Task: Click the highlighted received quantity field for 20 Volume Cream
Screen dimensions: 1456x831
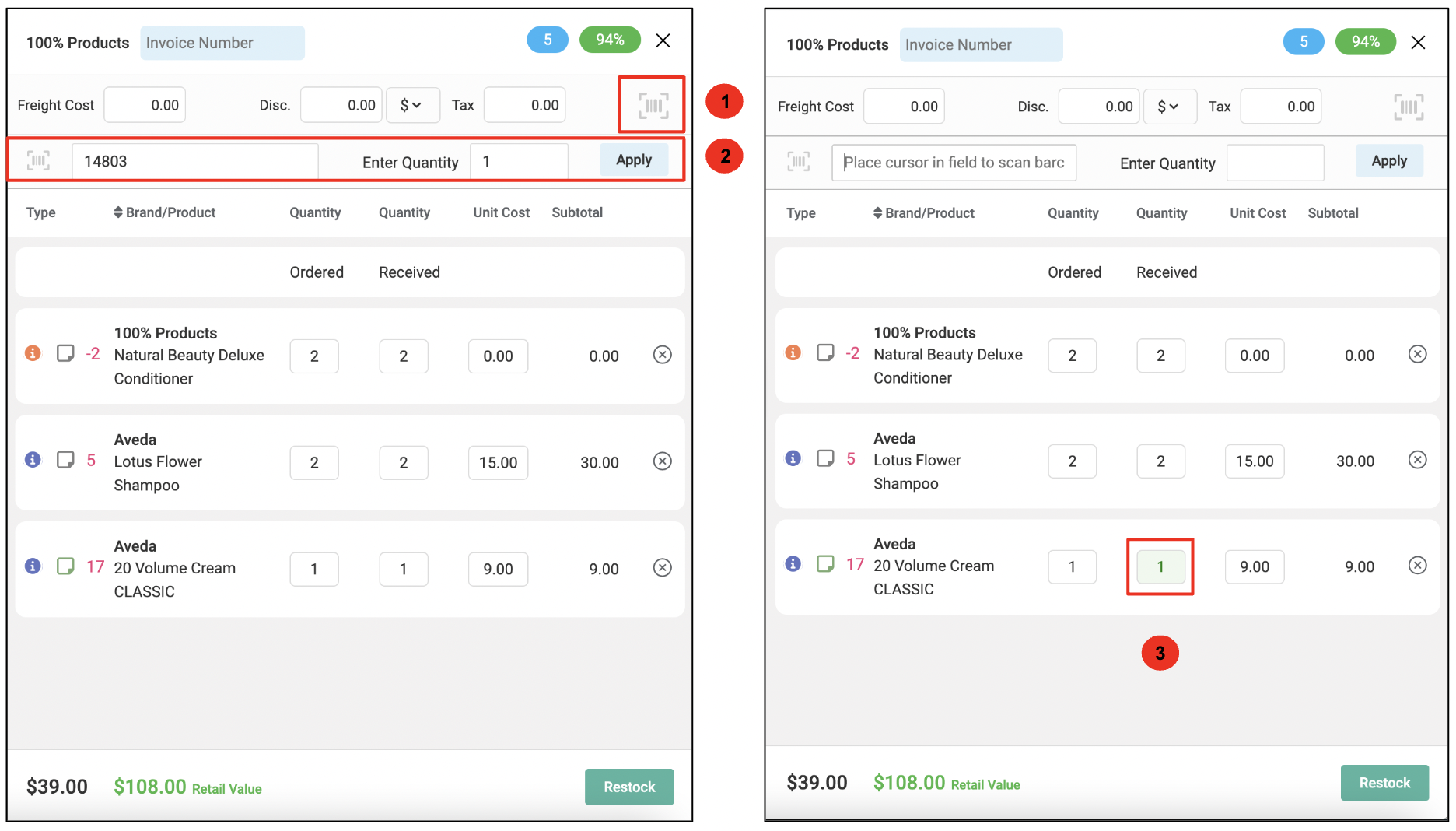Action: click(1160, 567)
